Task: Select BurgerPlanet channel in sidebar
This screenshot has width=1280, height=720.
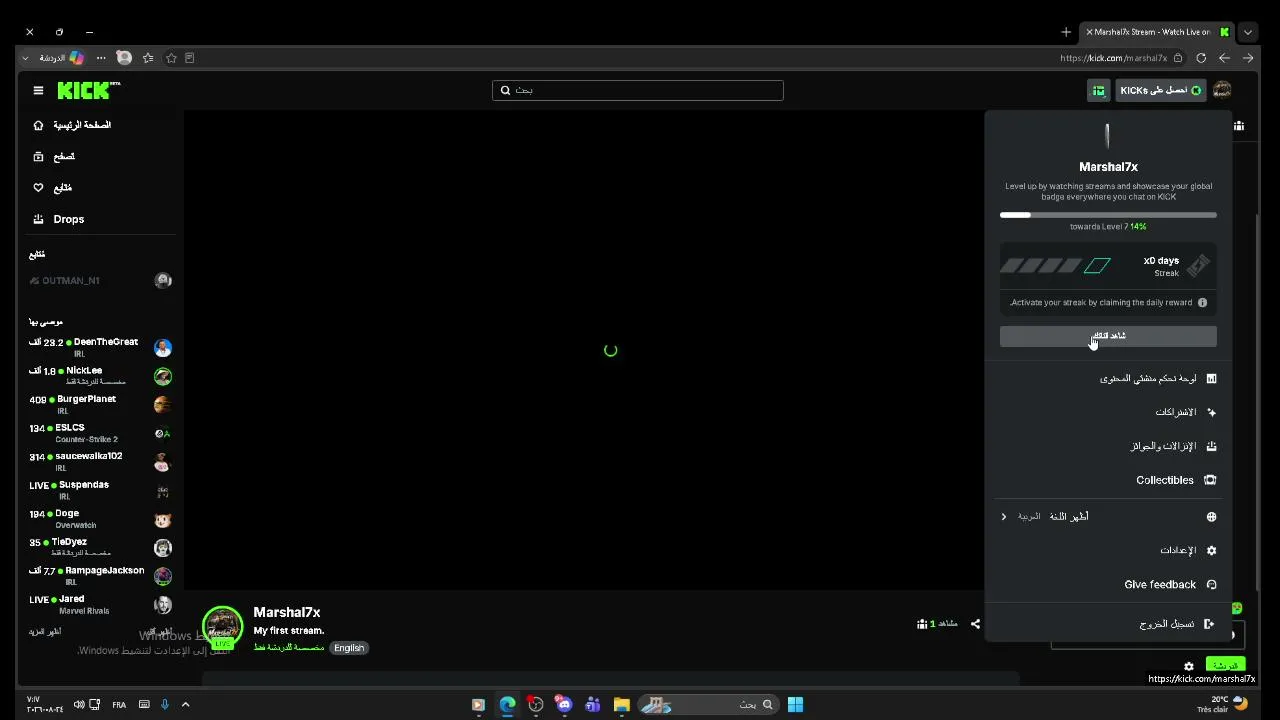Action: pos(100,404)
